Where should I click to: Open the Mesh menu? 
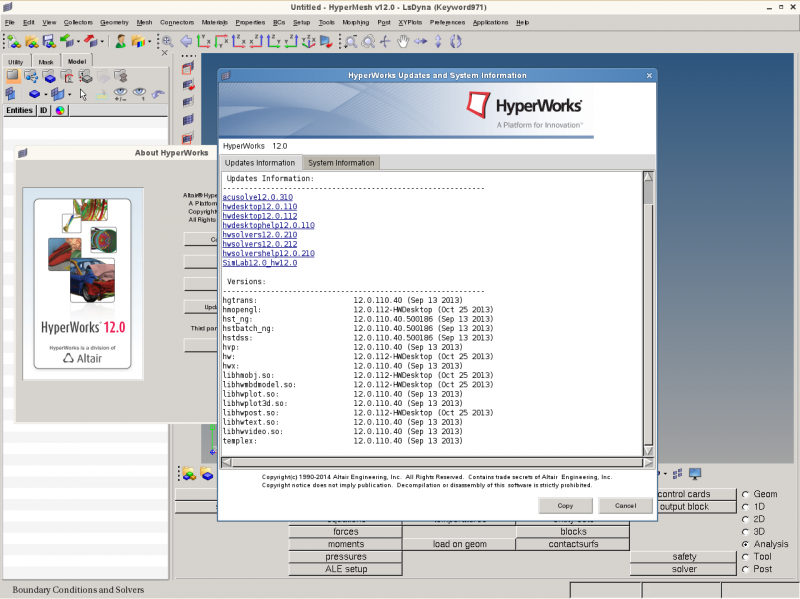click(x=144, y=21)
